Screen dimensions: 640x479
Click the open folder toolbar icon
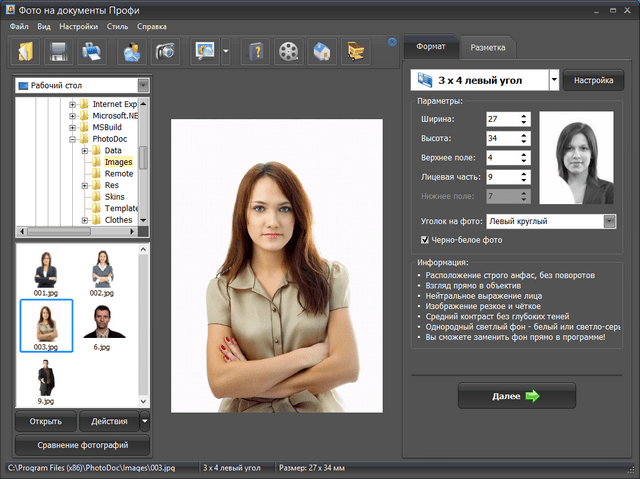click(27, 50)
